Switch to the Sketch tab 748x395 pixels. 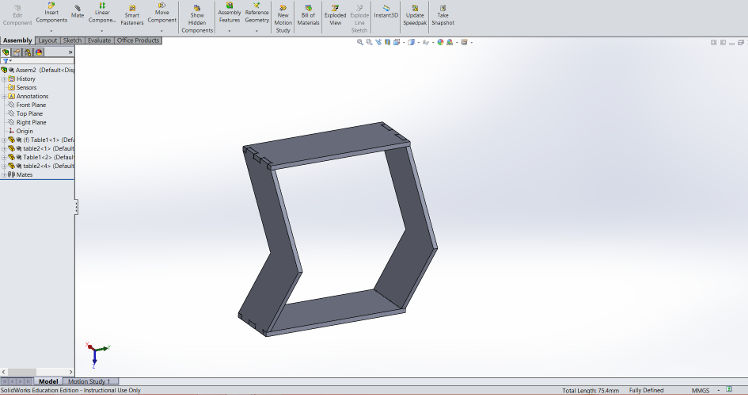73,41
